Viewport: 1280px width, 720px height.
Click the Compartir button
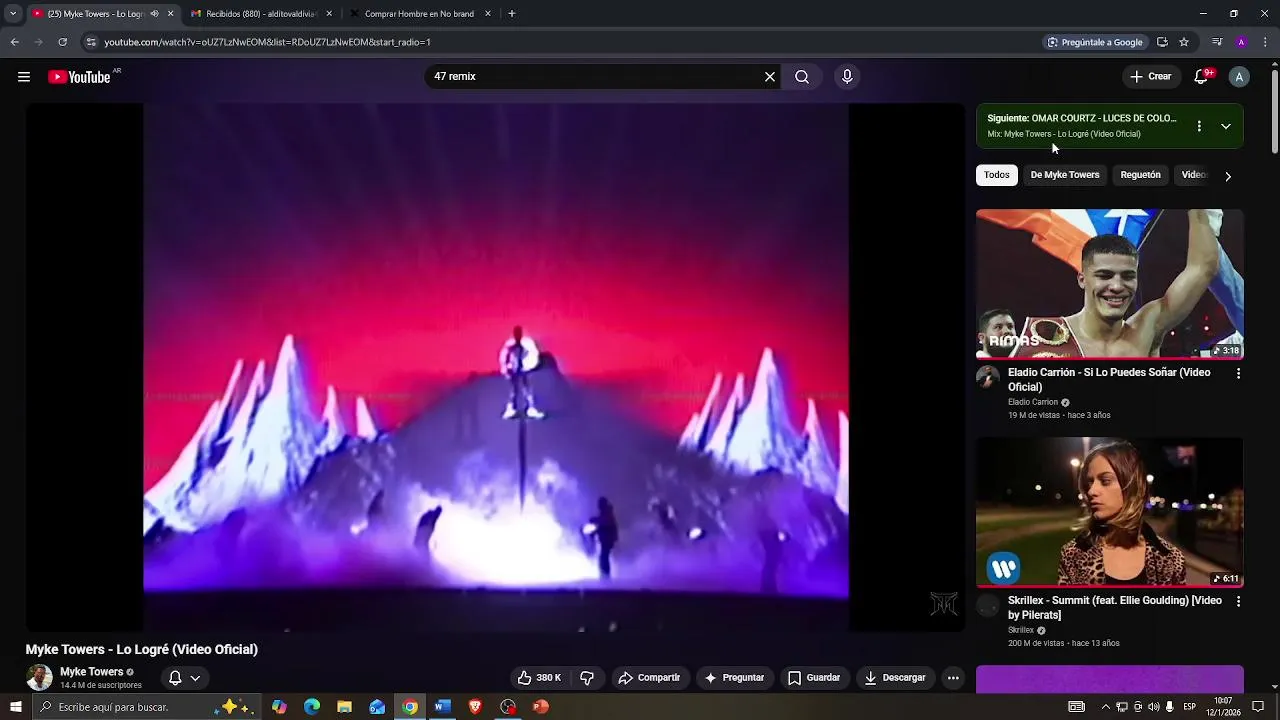pyautogui.click(x=649, y=678)
